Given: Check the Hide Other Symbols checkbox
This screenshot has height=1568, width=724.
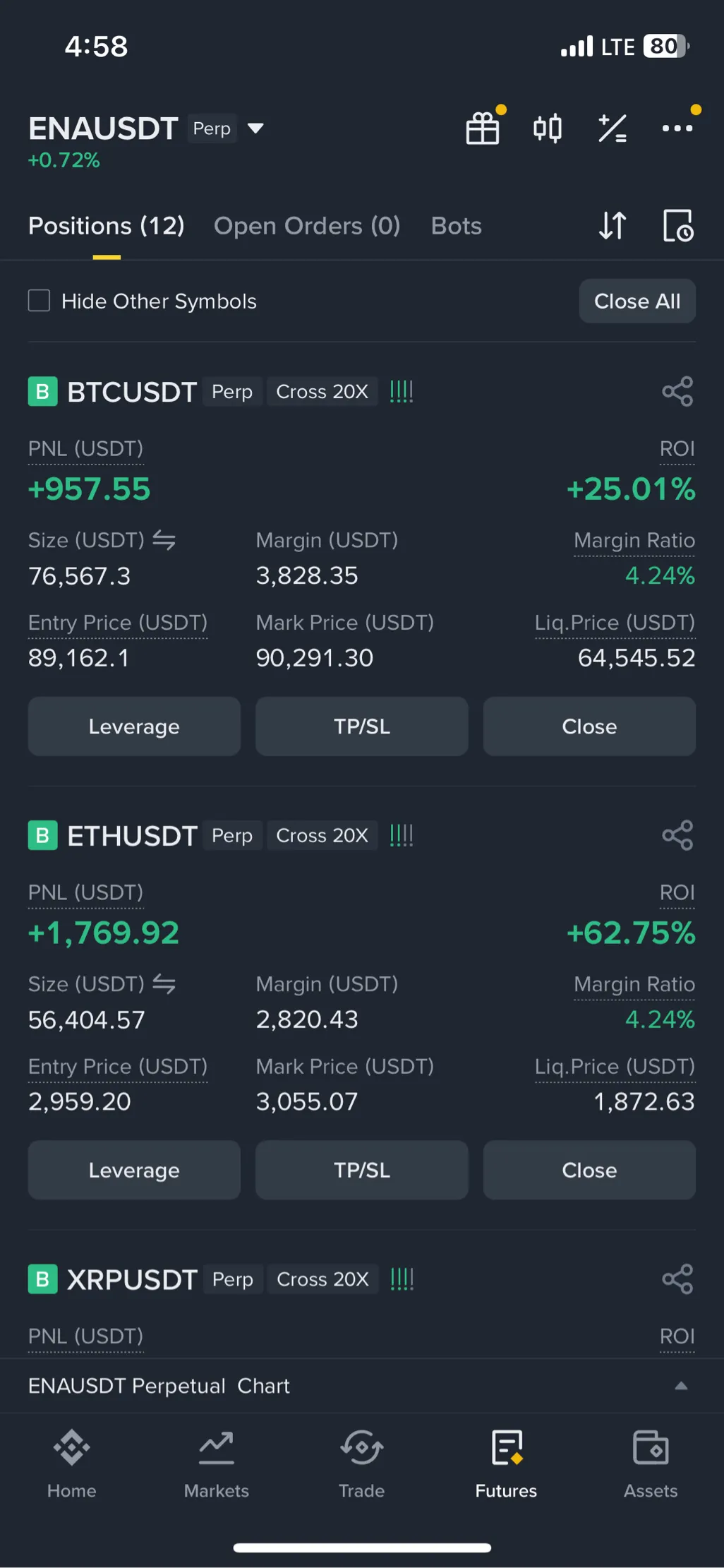Looking at the screenshot, I should 40,301.
